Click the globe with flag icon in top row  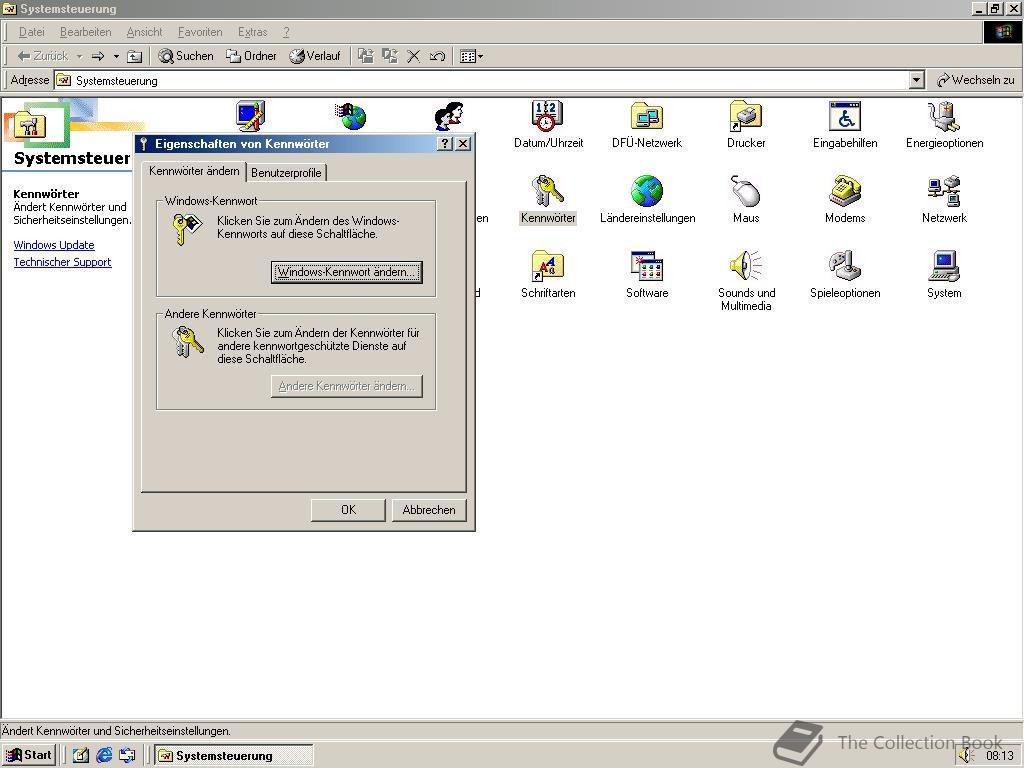tap(351, 116)
